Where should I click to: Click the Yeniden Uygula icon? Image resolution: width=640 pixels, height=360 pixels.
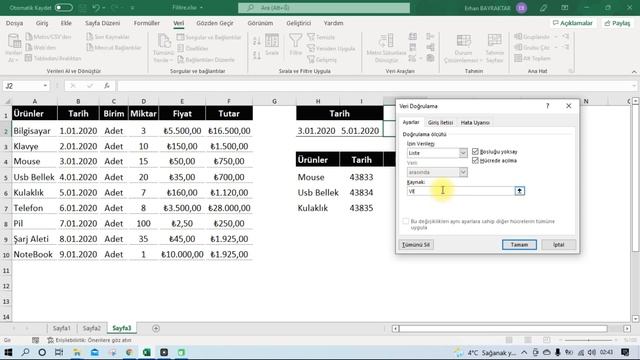[x=311, y=48]
